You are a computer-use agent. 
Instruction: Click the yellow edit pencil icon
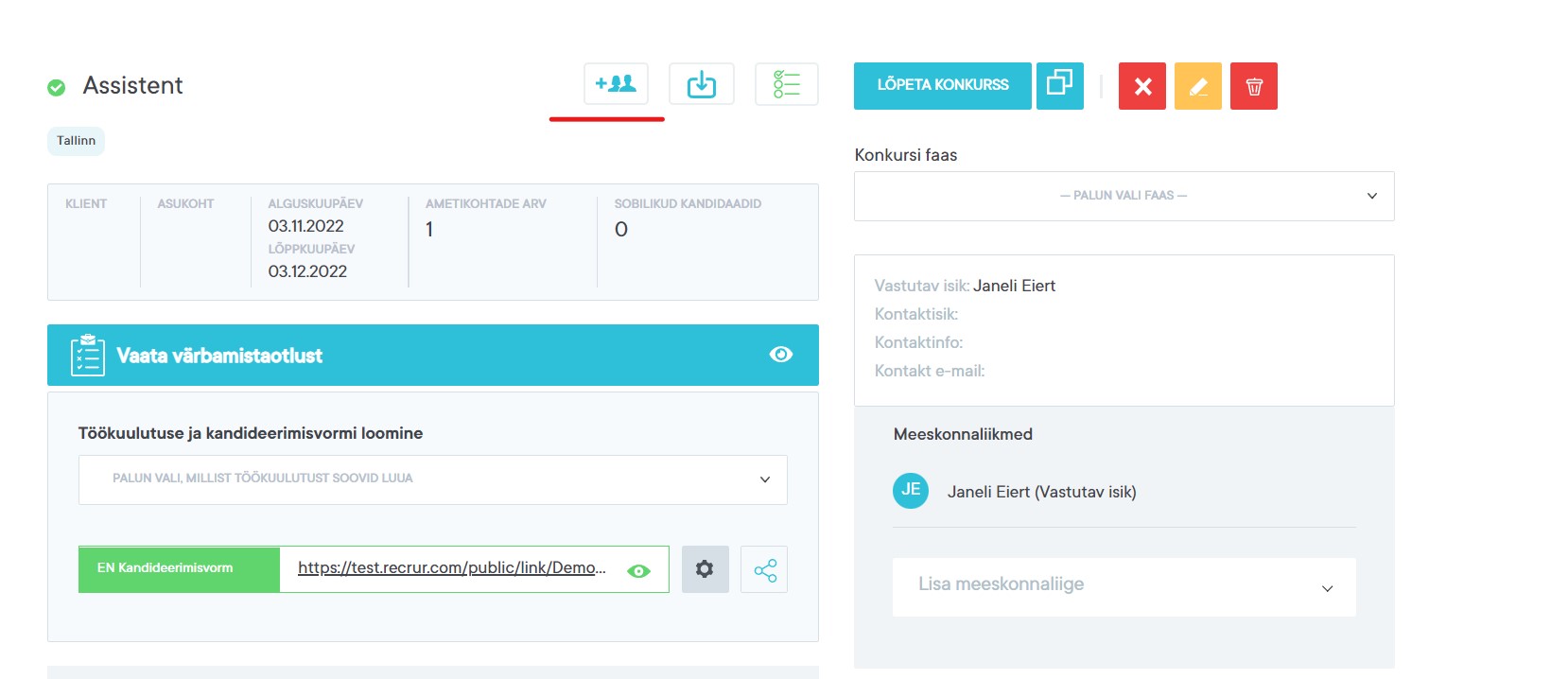click(x=1197, y=86)
